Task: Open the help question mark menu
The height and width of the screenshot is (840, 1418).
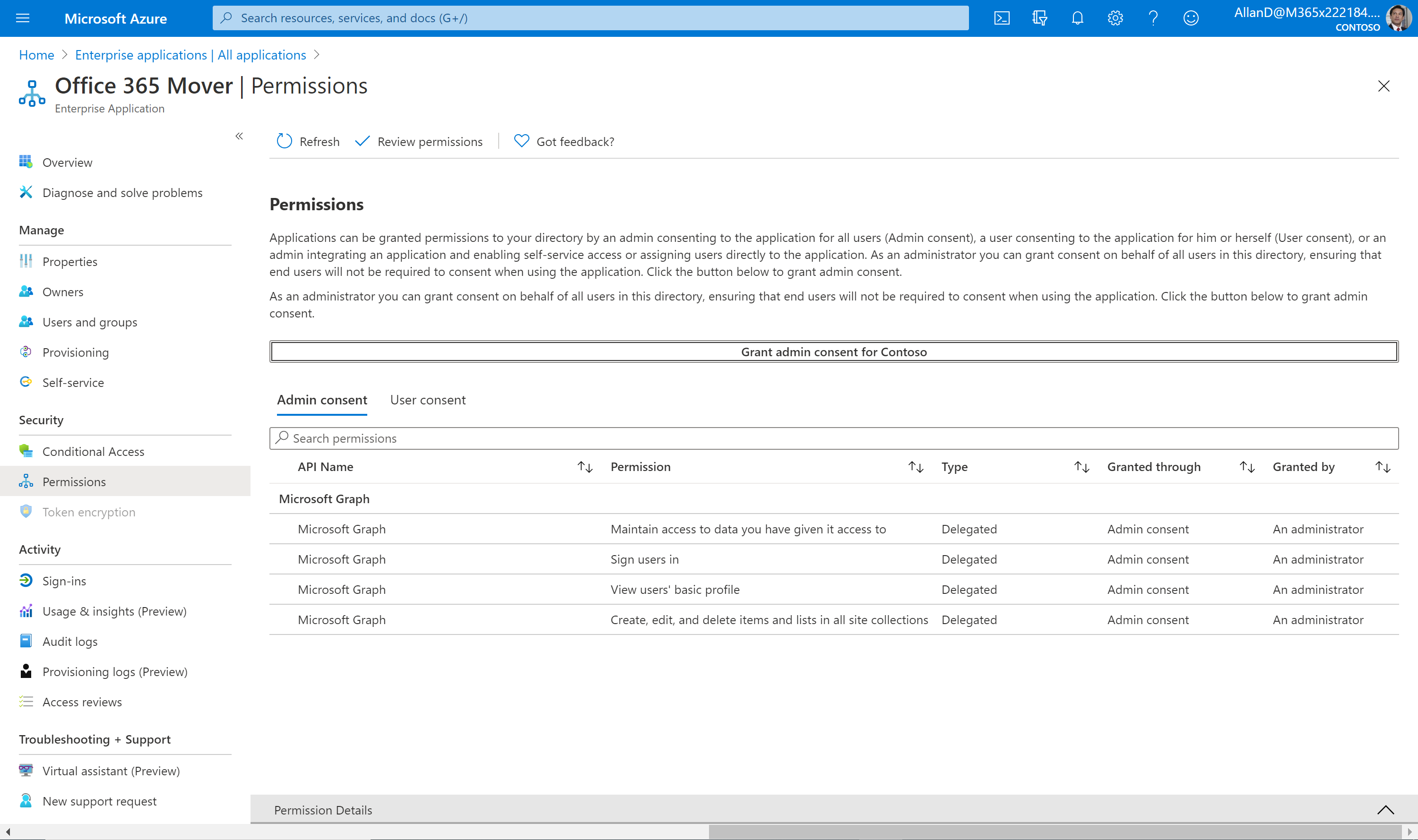Action: tap(1153, 17)
